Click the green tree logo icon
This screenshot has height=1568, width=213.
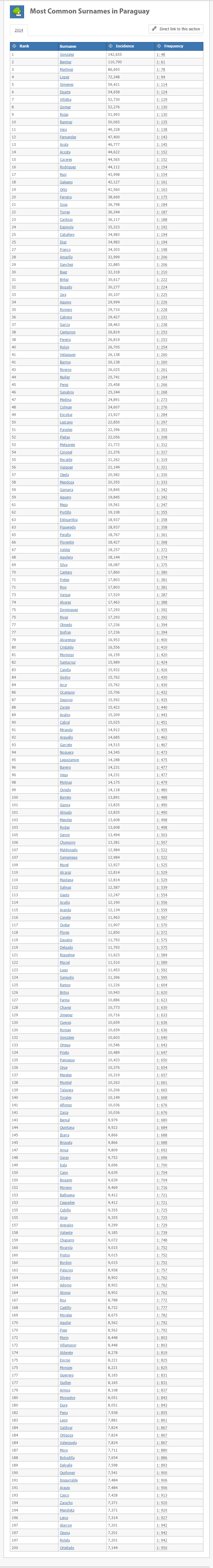point(17,11)
